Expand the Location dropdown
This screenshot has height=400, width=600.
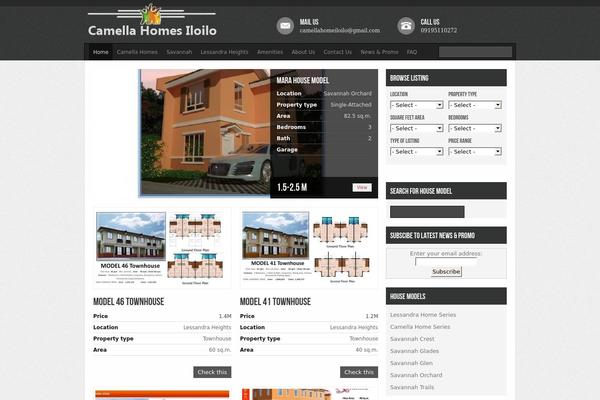416,105
